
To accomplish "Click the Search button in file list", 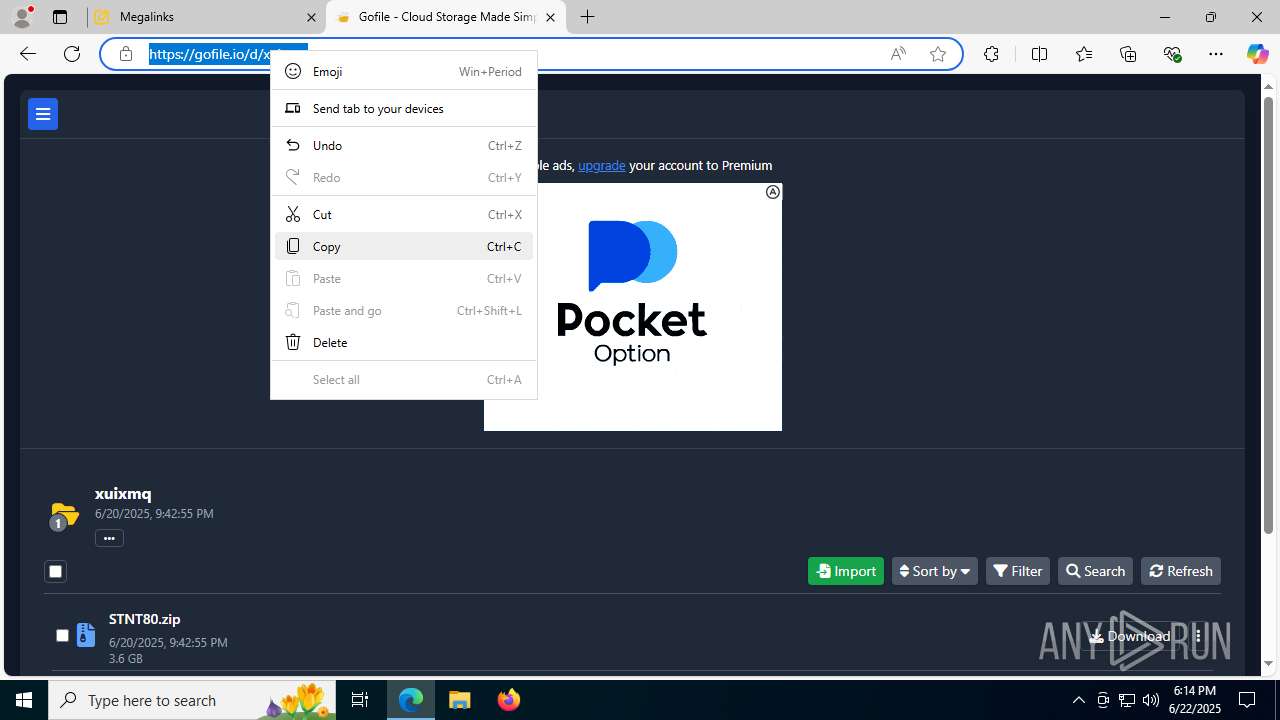I will (x=1095, y=571).
